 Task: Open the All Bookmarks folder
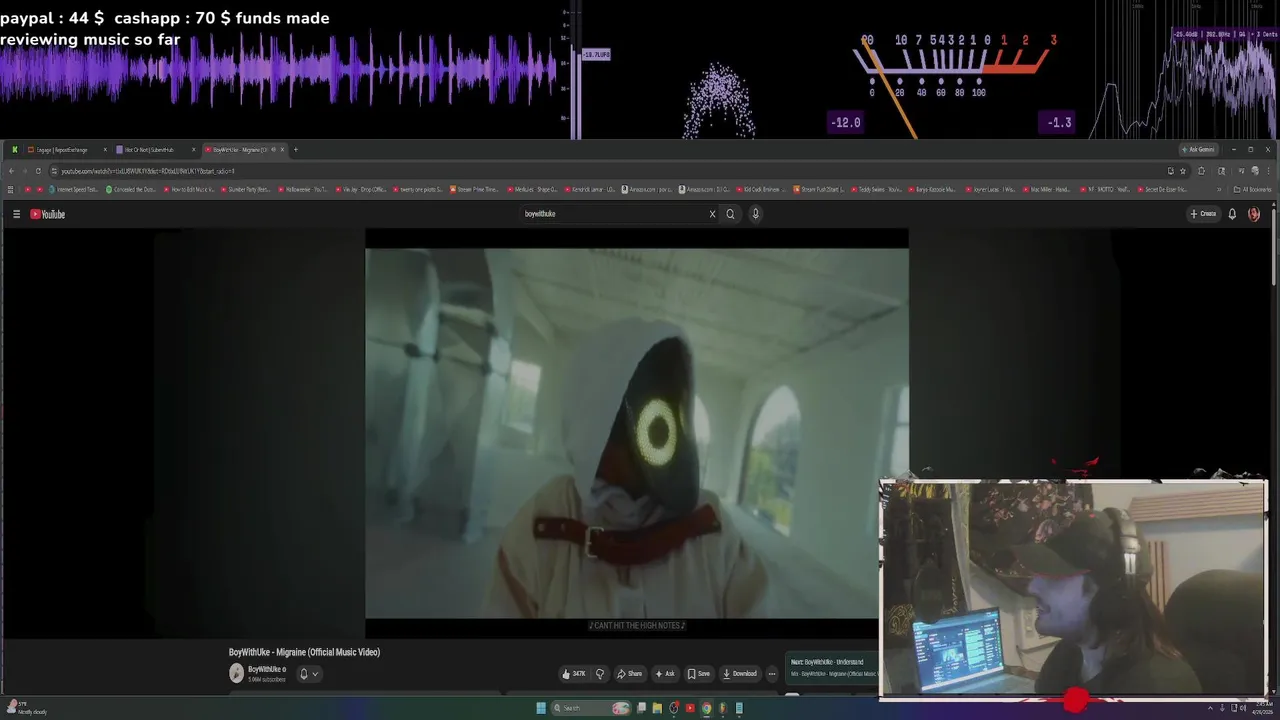[x=1253, y=189]
